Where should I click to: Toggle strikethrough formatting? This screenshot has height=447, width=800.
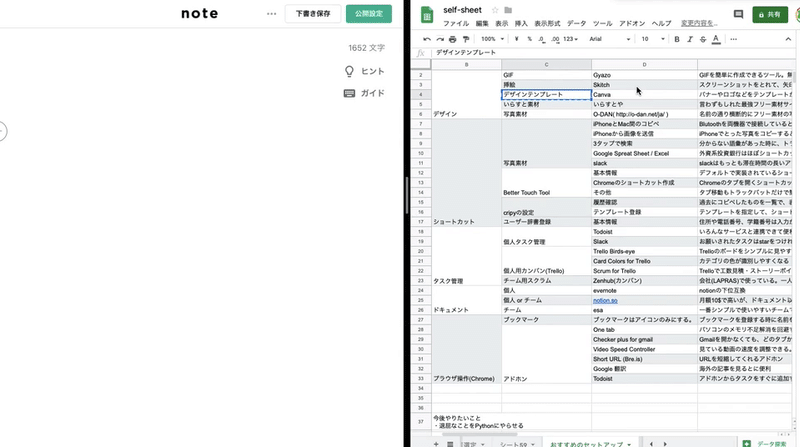point(703,39)
